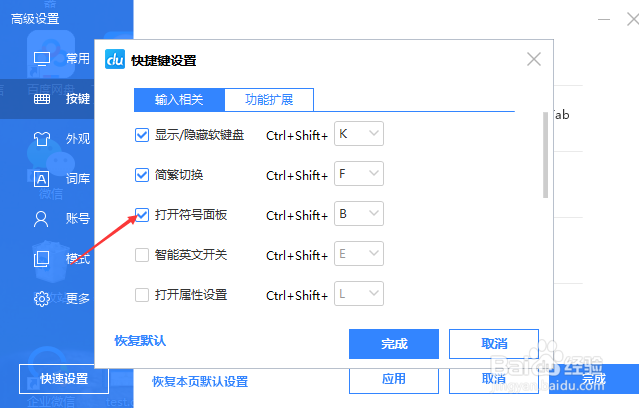This screenshot has height=408, width=639.
Task: Open the 外观 shirt icon section
Action: (x=42, y=139)
